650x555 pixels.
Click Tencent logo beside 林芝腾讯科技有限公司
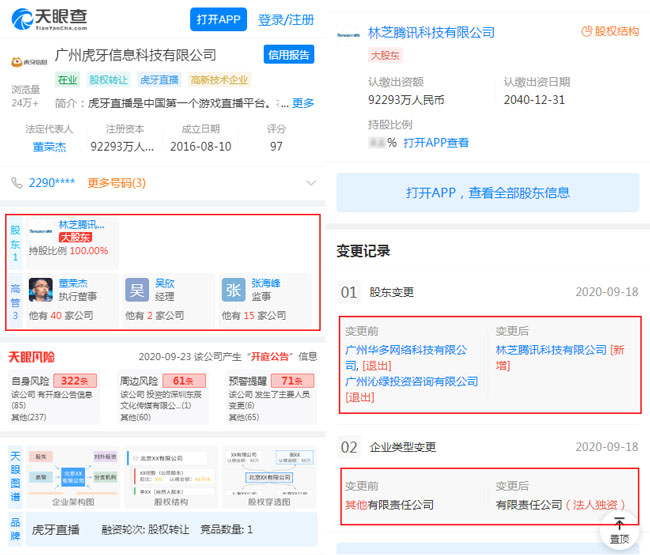tap(348, 35)
